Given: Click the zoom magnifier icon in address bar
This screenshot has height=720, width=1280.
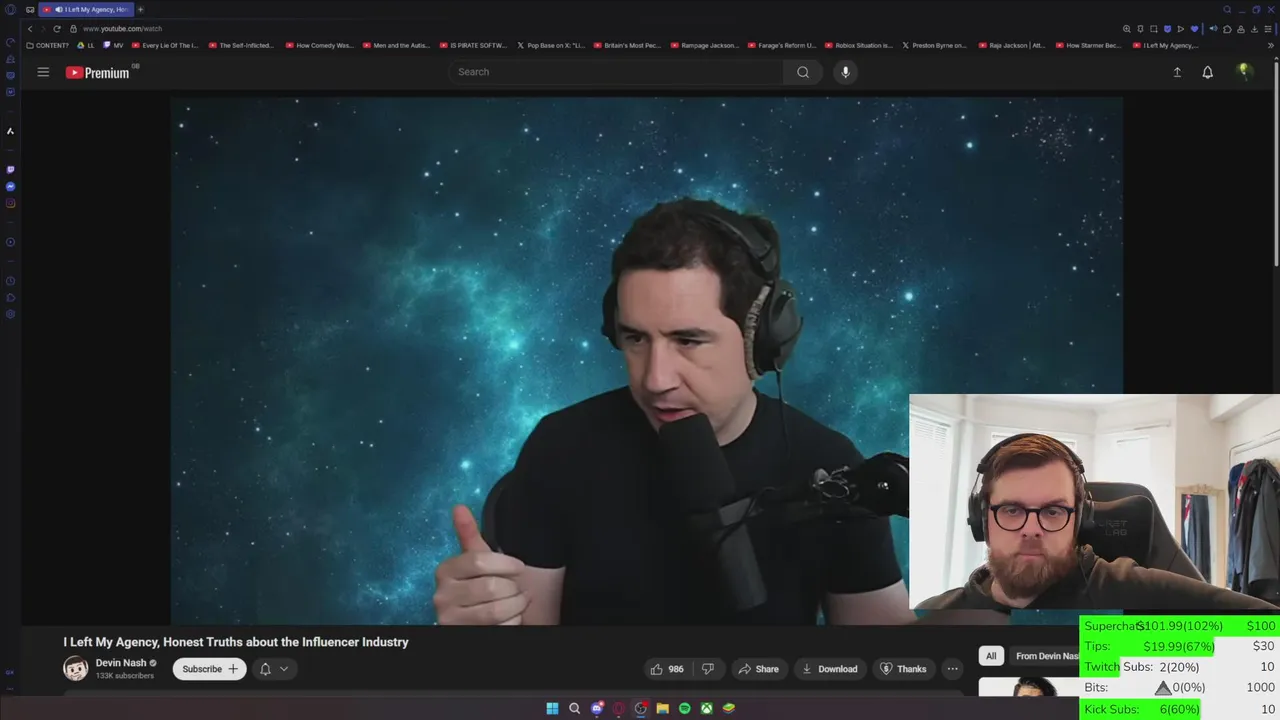Looking at the screenshot, I should (x=1127, y=29).
